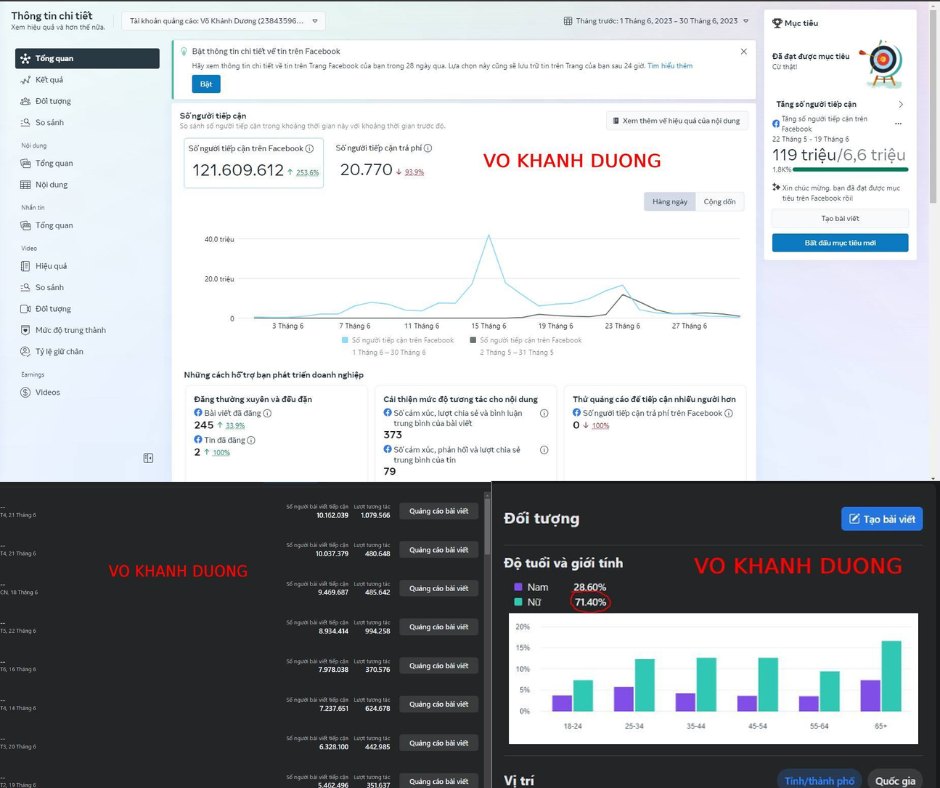Switch the chart to Cộng dồn view
The image size is (940, 788).
[x=719, y=201]
